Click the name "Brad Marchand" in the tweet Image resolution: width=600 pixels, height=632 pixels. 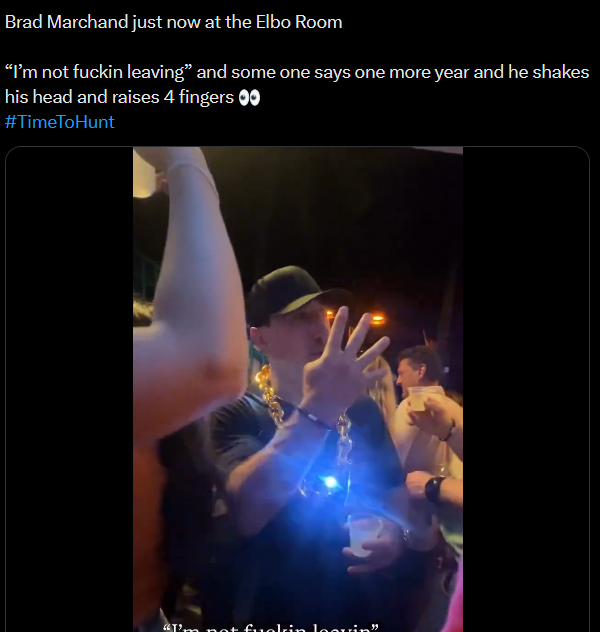66,22
